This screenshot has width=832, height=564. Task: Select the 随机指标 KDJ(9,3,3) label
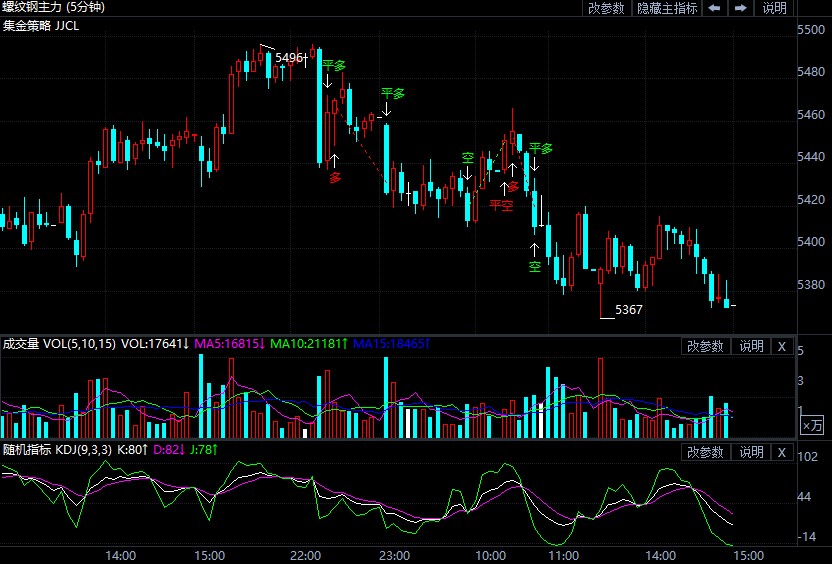(x=58, y=450)
